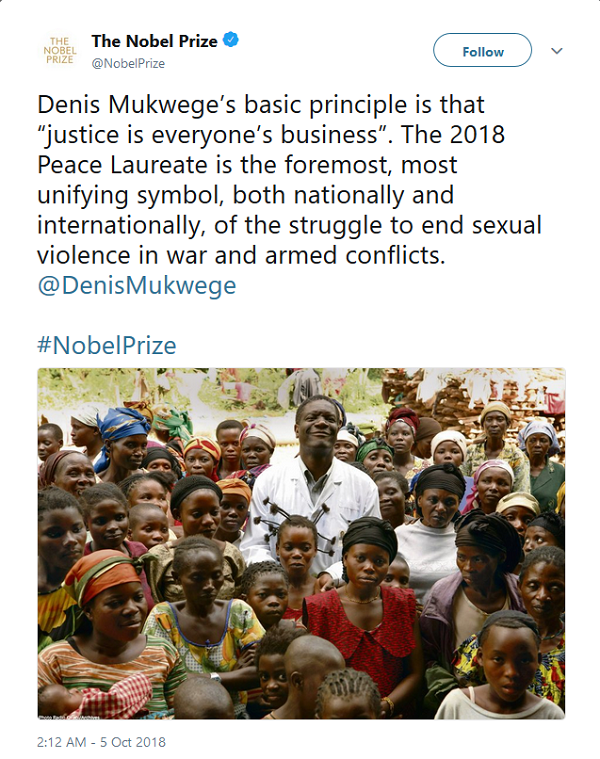Click the woman wearing blue headscarf
600x759 pixels.
point(121,440)
